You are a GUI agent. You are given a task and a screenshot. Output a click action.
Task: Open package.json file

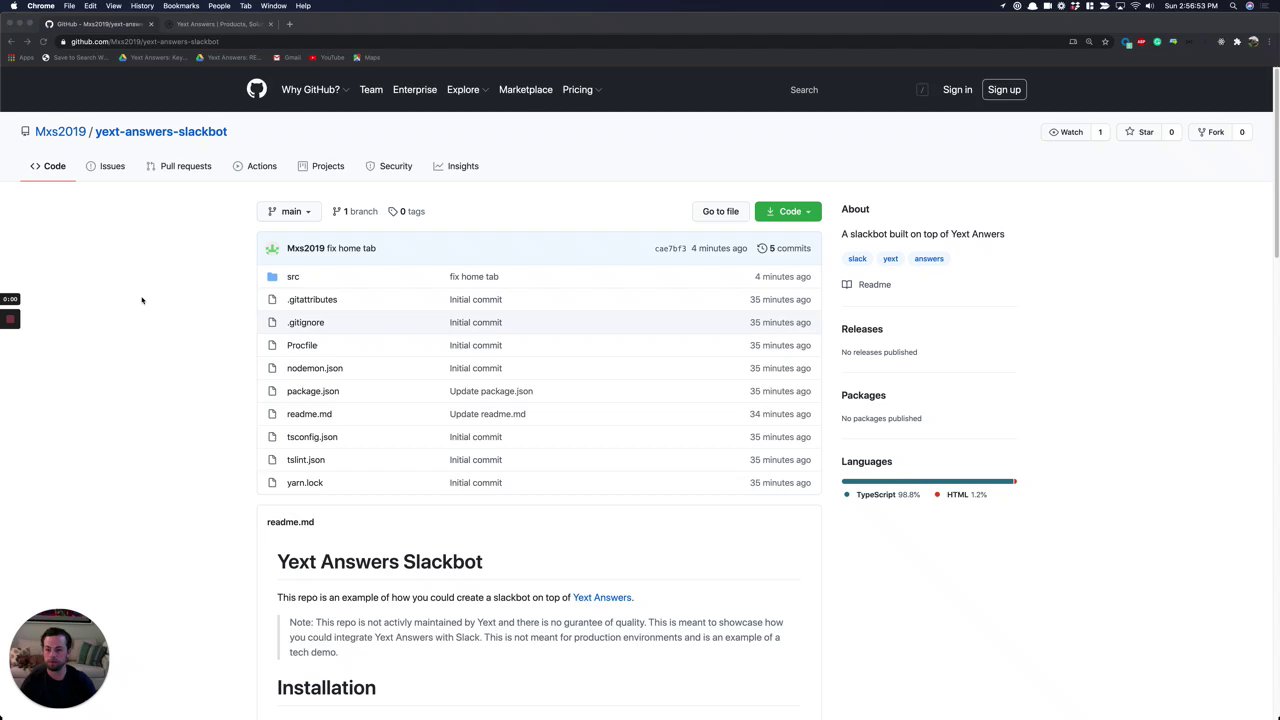(313, 392)
